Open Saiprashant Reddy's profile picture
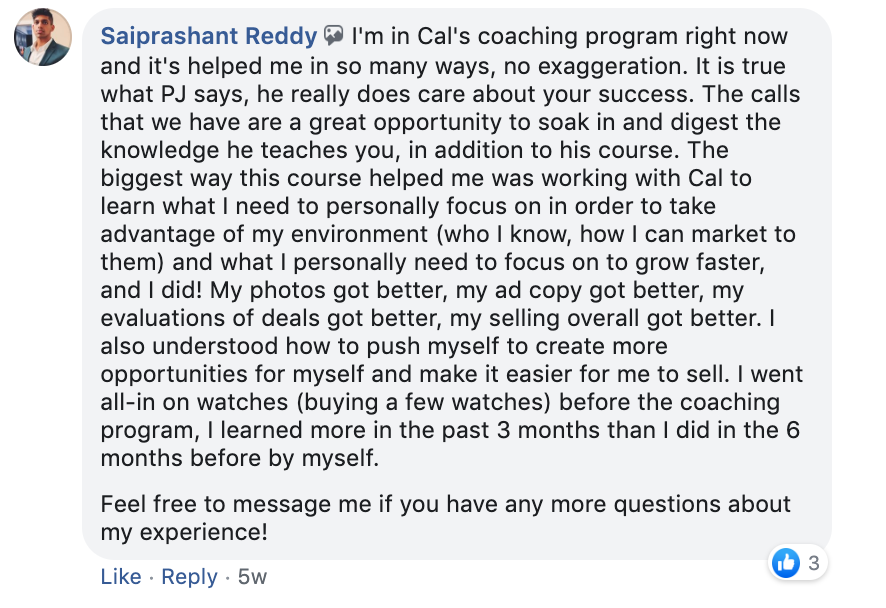 coord(43,37)
